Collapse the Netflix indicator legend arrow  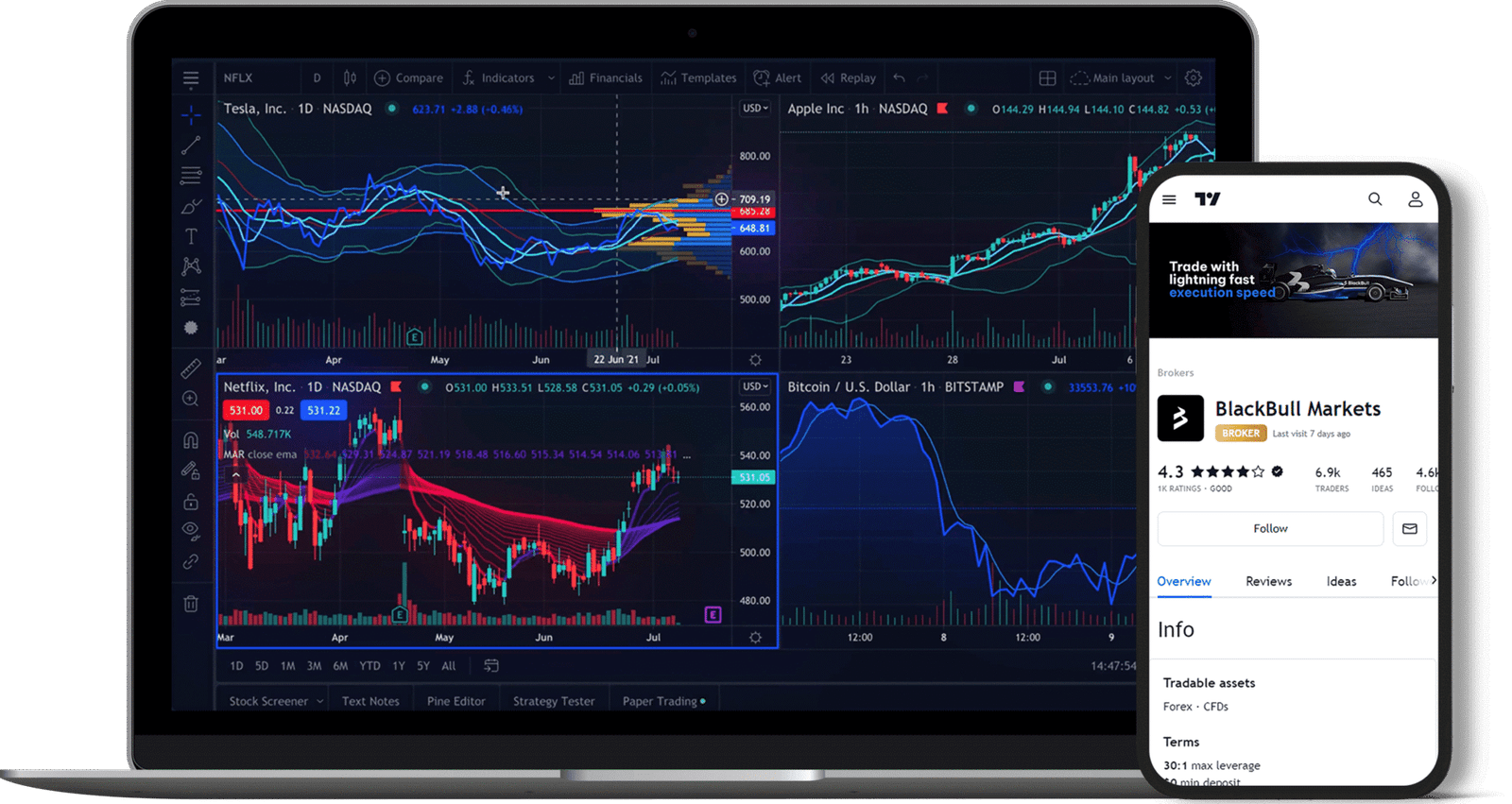tap(236, 474)
